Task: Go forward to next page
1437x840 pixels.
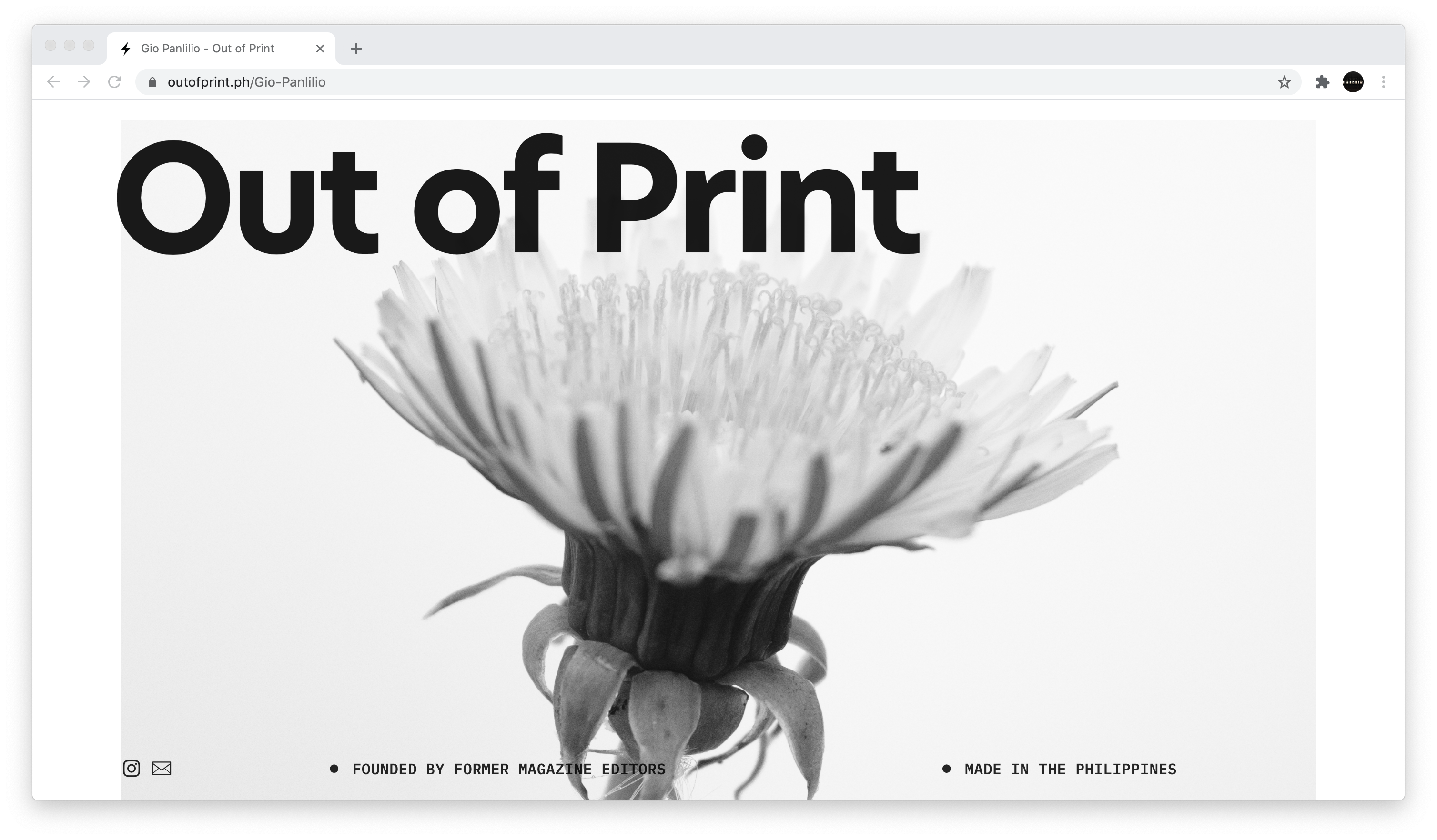Action: [84, 82]
